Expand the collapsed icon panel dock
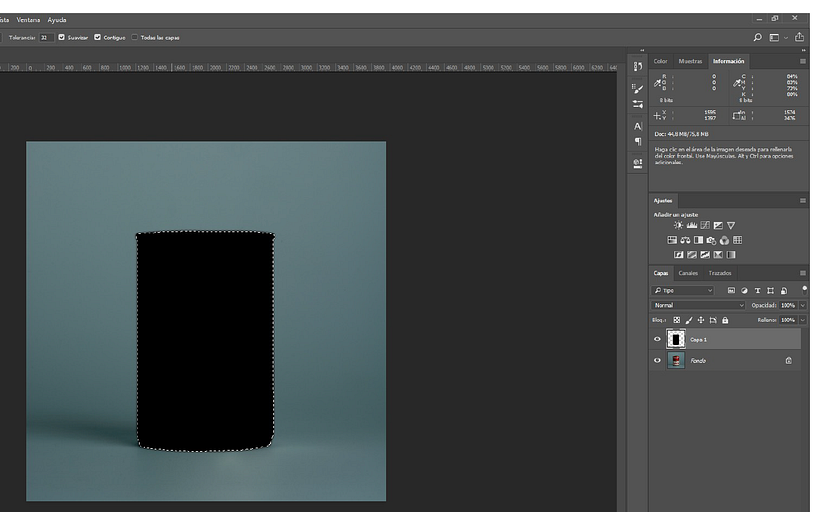Screen dimensions: 820x512 642,50
